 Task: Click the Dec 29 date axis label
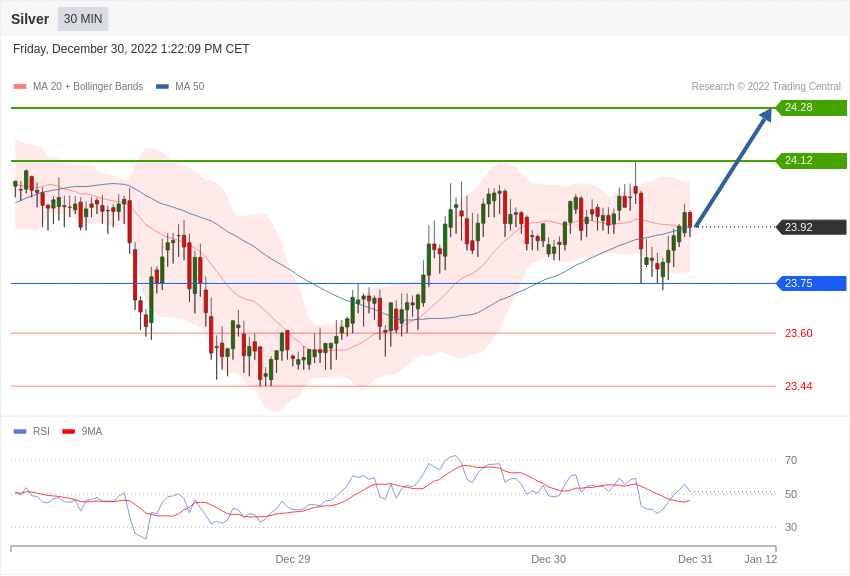293,559
